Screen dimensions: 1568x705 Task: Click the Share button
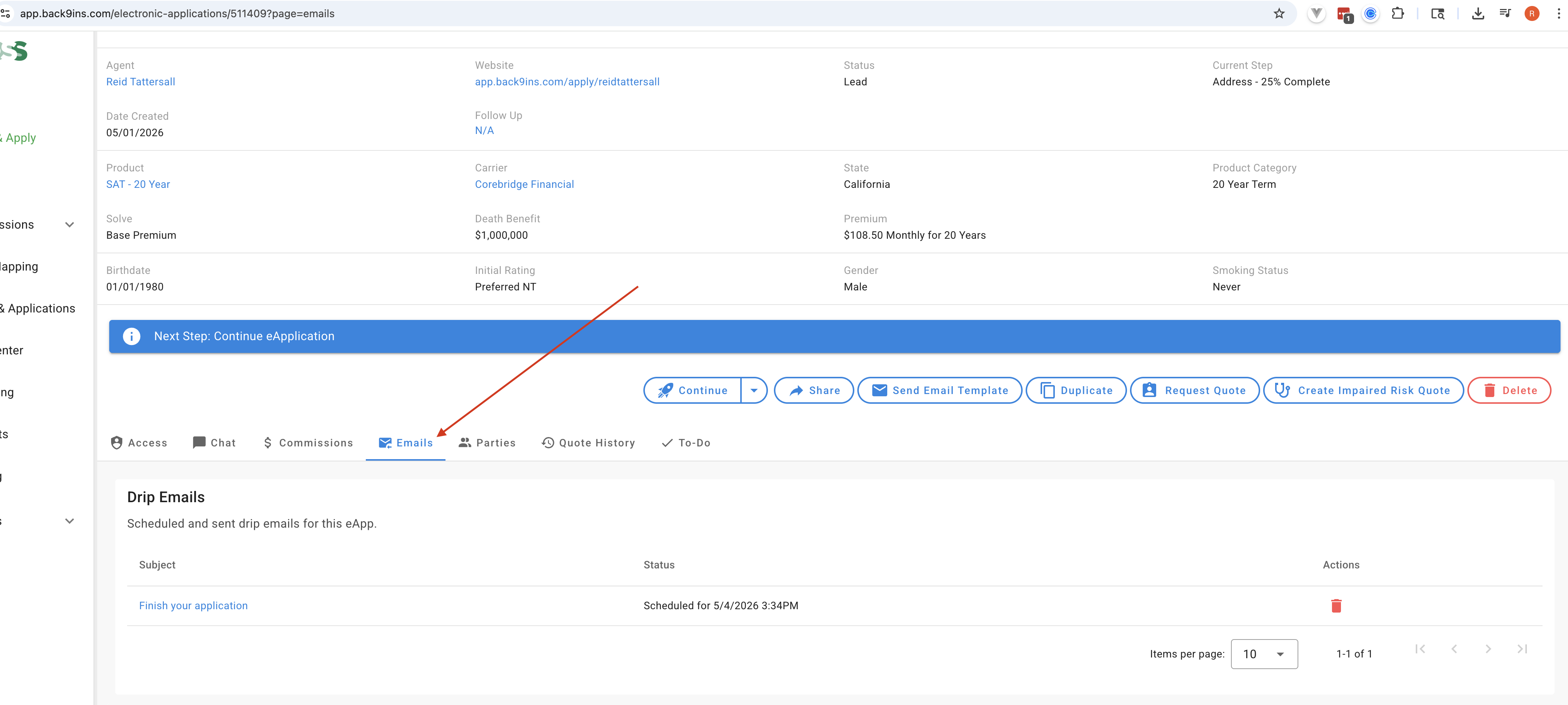pos(814,390)
